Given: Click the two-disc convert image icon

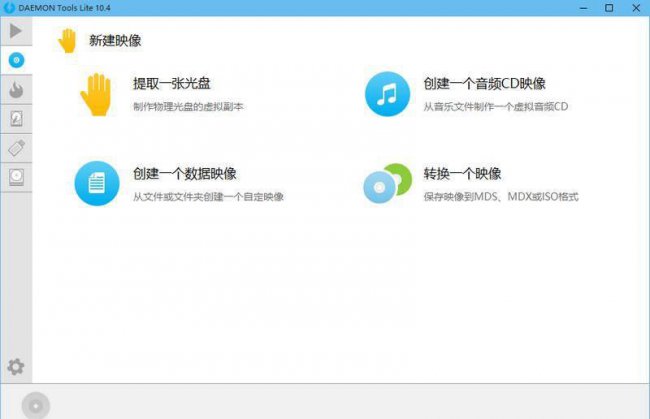Looking at the screenshot, I should click(388, 183).
